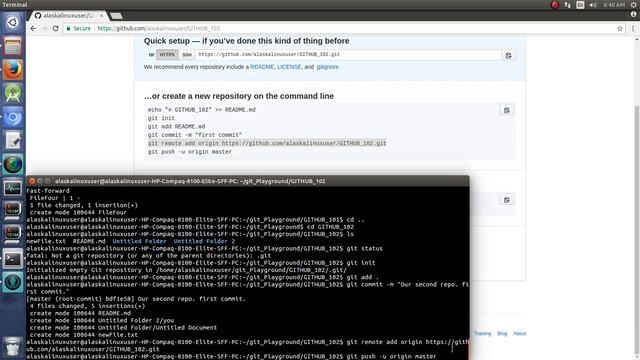This screenshot has height=360, width=640.
Task: Click 'Untitled Folder 2' in ls output
Action: (204, 241)
